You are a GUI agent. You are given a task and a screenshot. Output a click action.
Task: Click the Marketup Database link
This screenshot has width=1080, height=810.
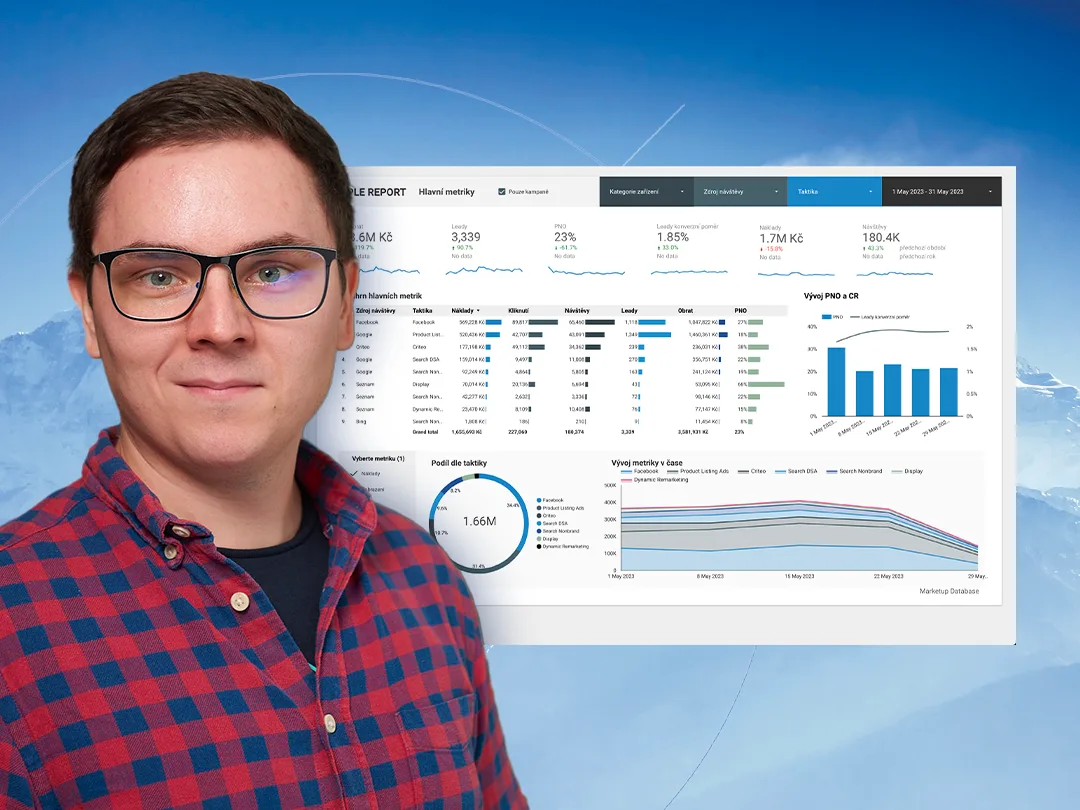click(948, 591)
